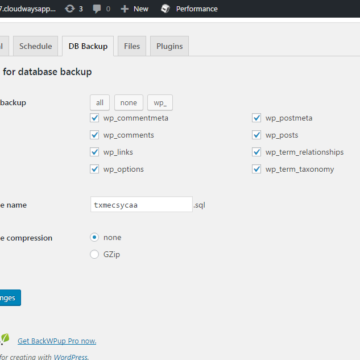Screen dimensions: 360x360
Task: Switch to the DB Backup tab
Action: pyautogui.click(x=88, y=46)
